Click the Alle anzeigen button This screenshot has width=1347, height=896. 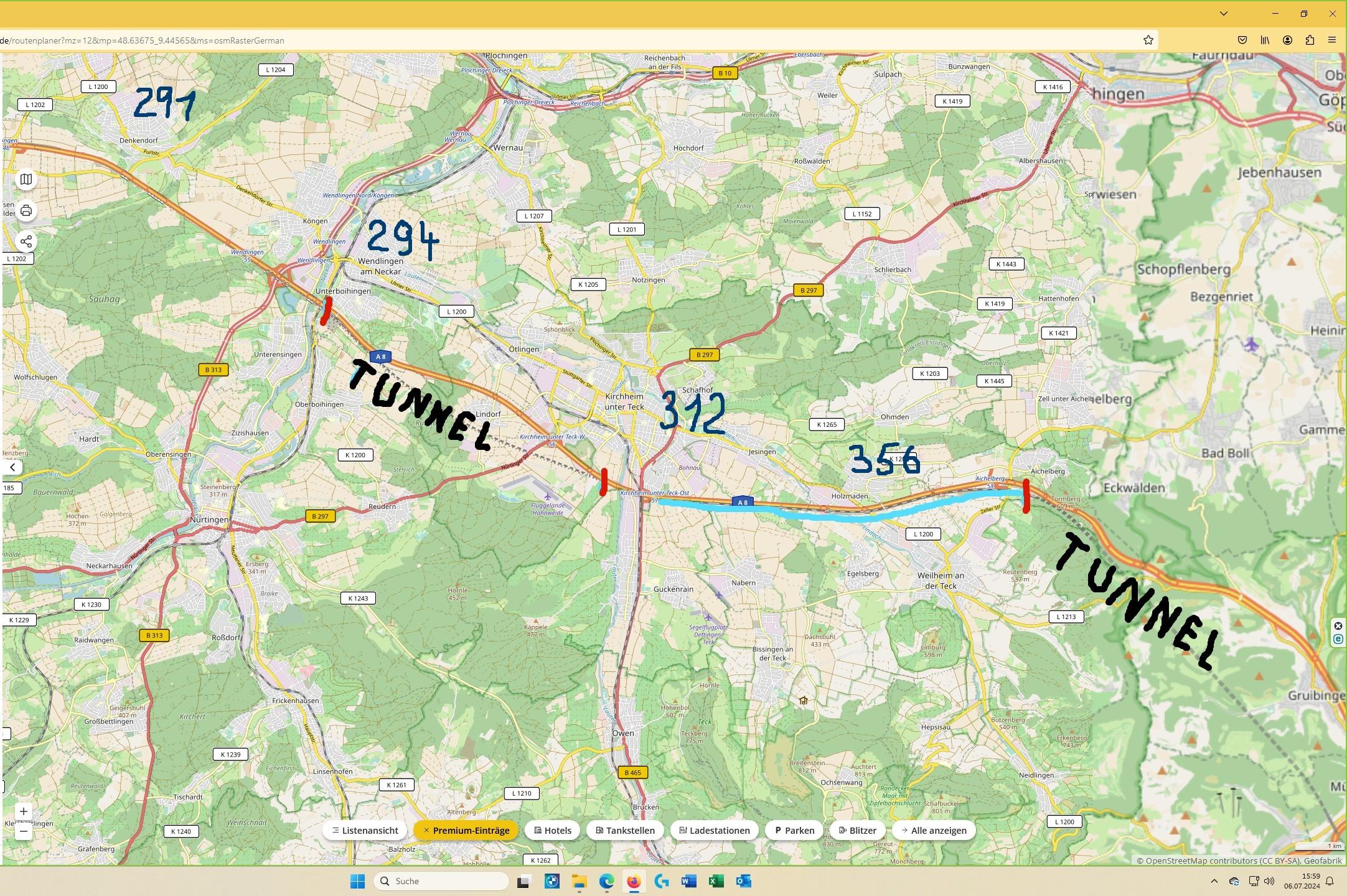tap(933, 830)
